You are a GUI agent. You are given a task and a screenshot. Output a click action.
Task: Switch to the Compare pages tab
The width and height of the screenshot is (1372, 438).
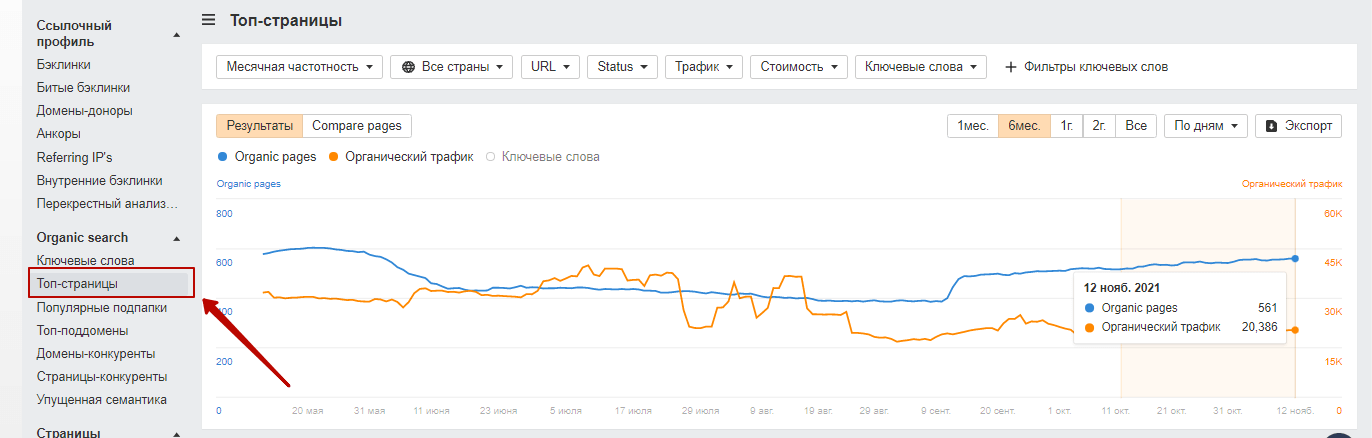(x=357, y=126)
